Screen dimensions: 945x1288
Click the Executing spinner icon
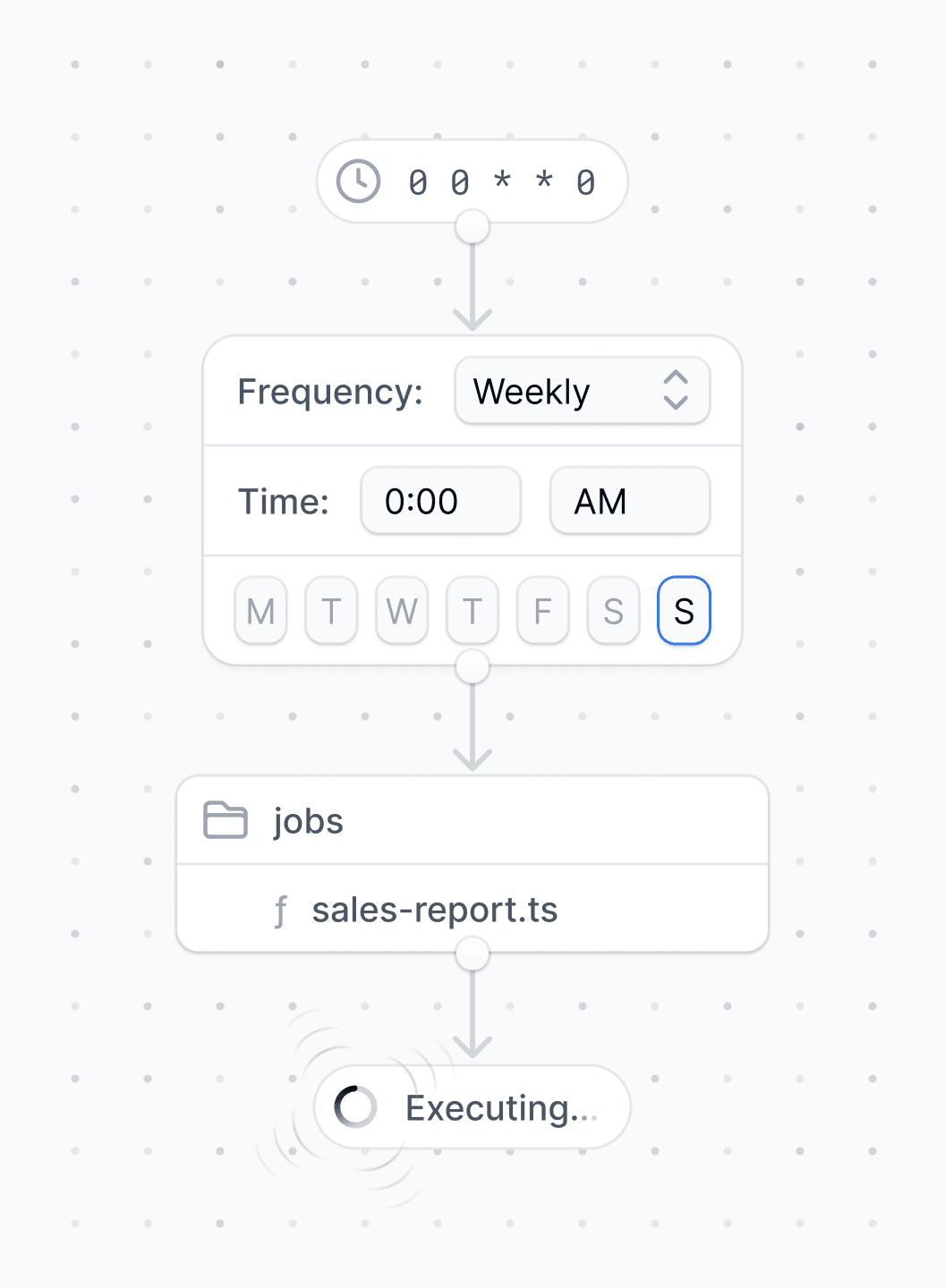point(355,1107)
